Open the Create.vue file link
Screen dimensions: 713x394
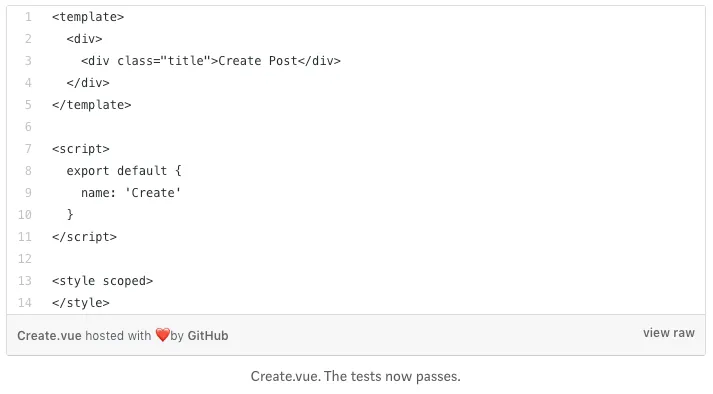pyautogui.click(x=49, y=336)
